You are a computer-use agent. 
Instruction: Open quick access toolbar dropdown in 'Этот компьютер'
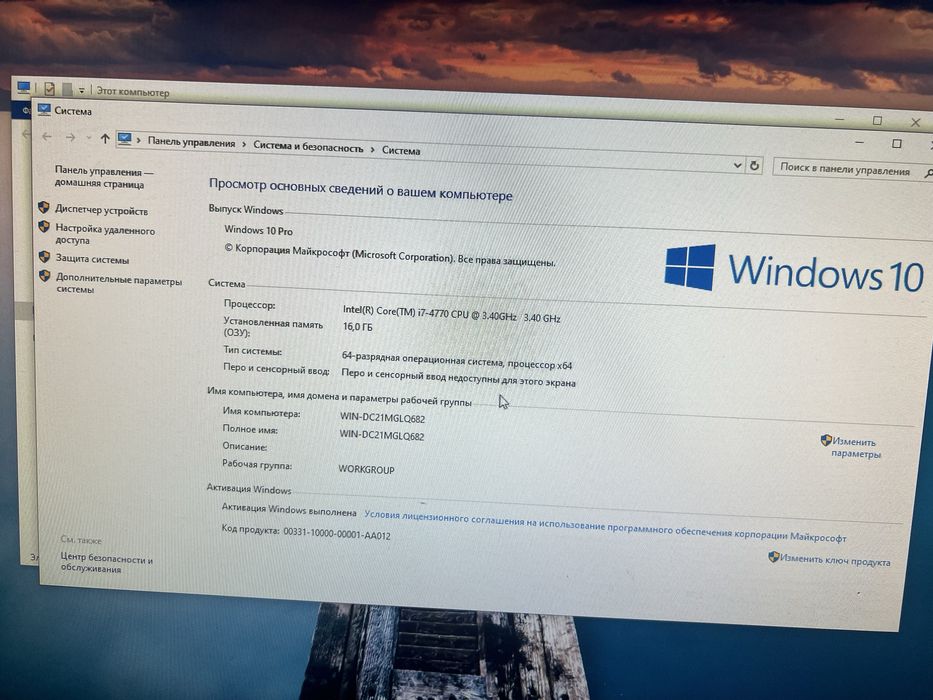pyautogui.click(x=82, y=90)
